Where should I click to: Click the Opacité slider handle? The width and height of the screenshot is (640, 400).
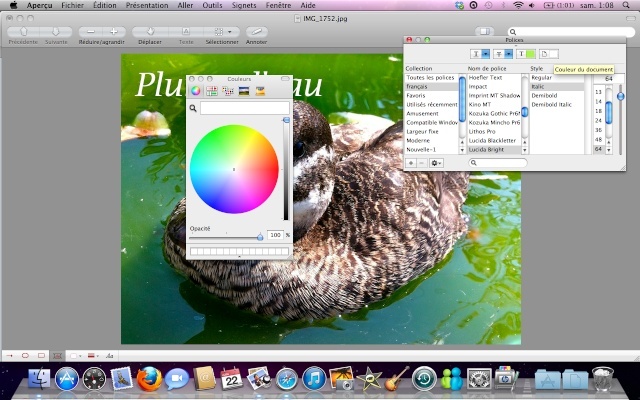point(260,235)
